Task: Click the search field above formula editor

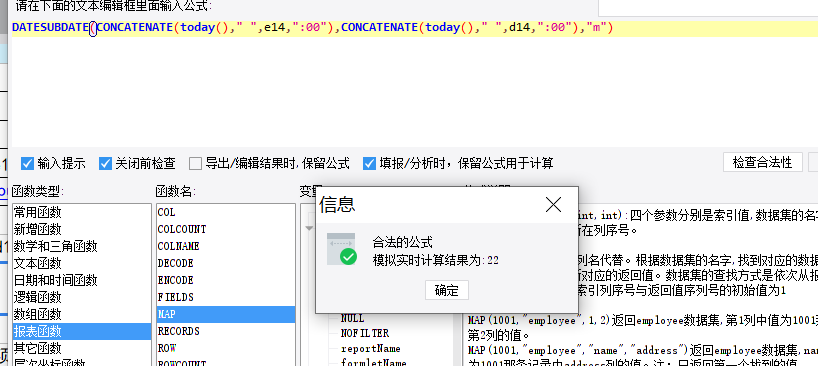Action: point(708,7)
